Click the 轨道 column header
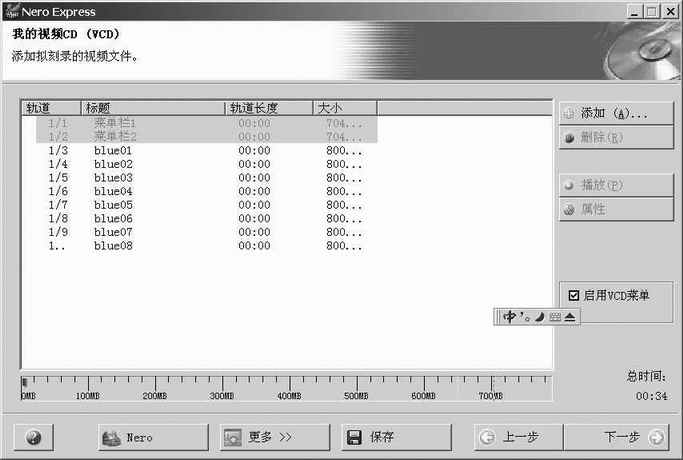Screen dimensions: 683x460 51,108
